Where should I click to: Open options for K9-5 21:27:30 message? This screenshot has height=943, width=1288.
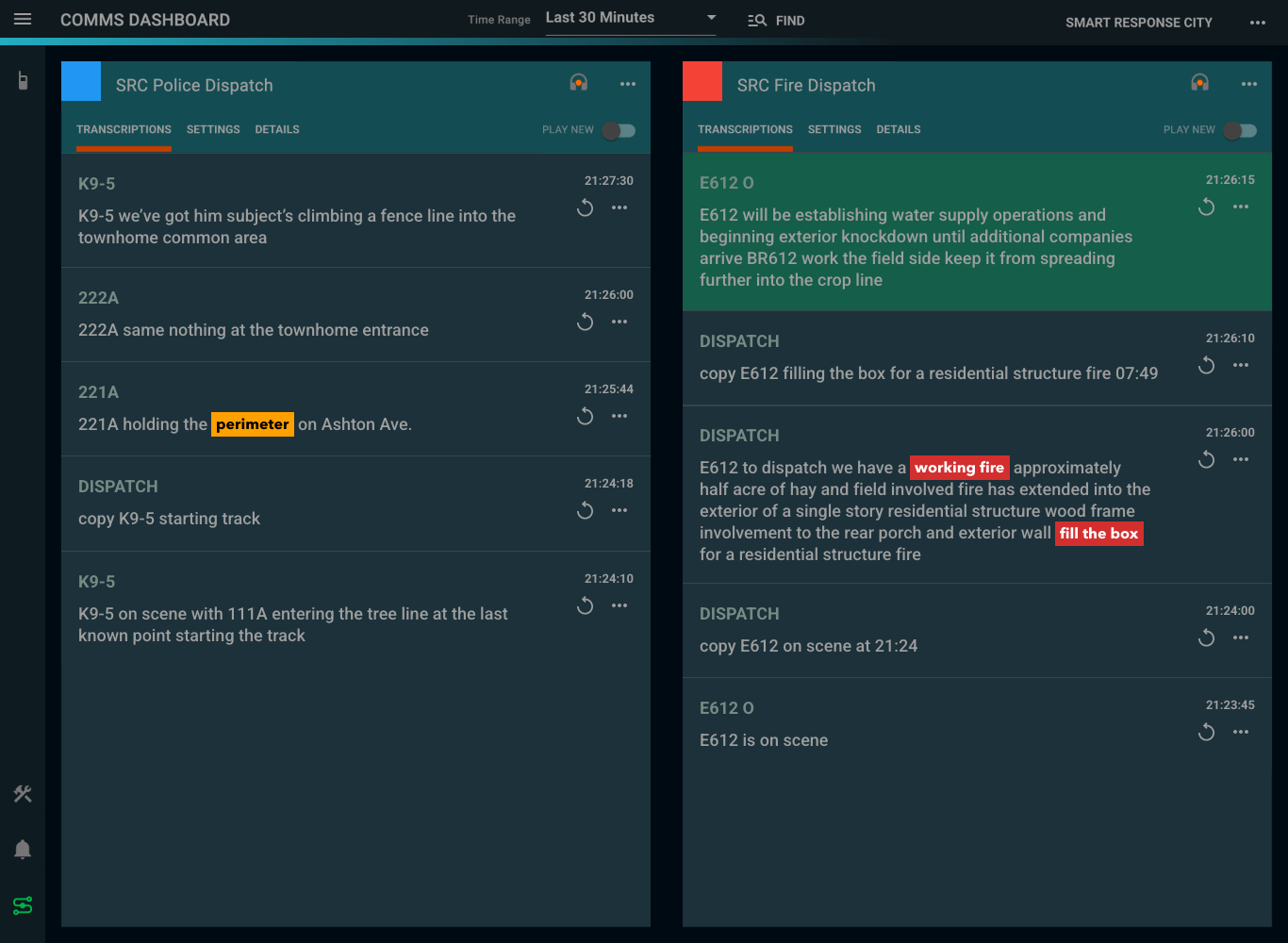coord(619,207)
